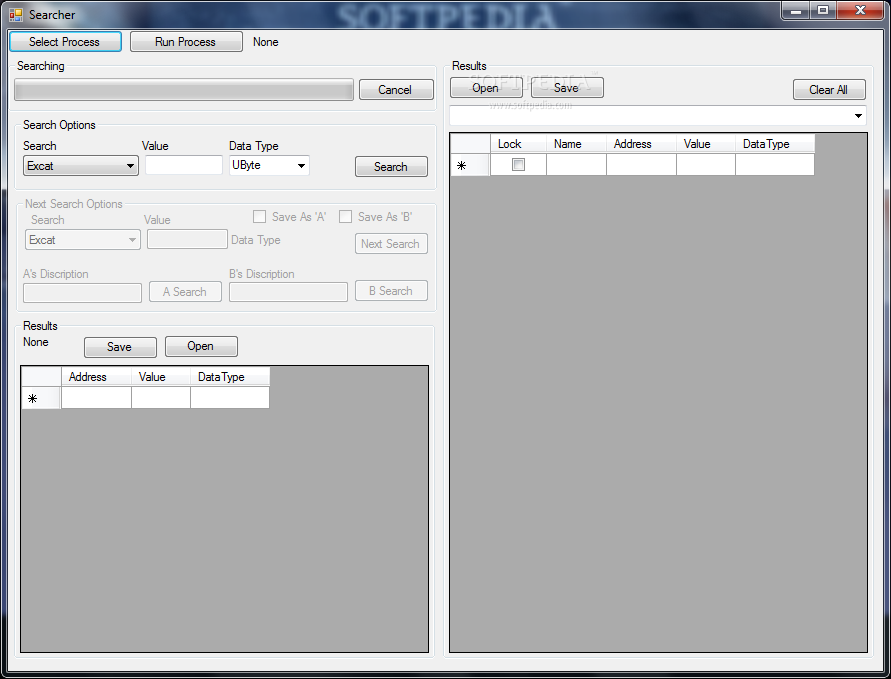The width and height of the screenshot is (891, 679).
Task: Open the UByte Data Type dropdown
Action: coord(269,165)
